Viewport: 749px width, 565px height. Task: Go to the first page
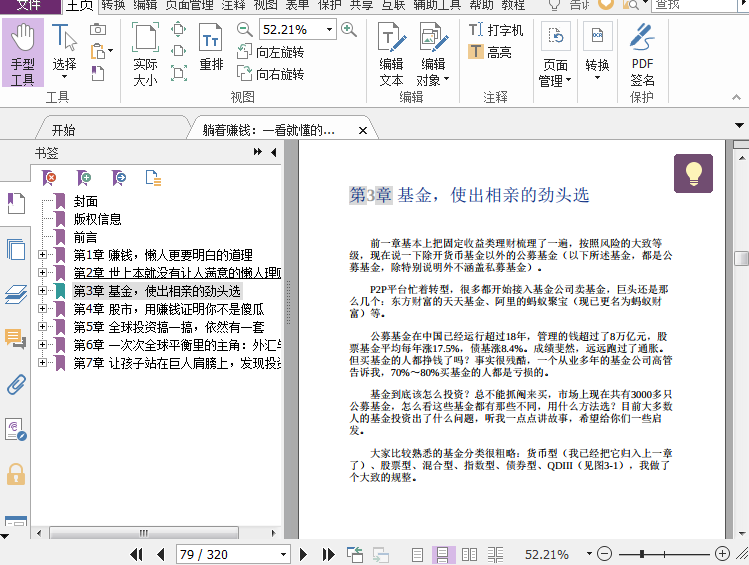tap(136, 554)
